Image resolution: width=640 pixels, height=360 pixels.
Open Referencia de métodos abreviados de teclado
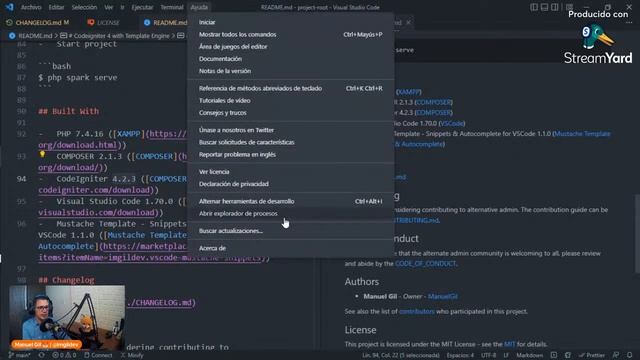point(291,88)
